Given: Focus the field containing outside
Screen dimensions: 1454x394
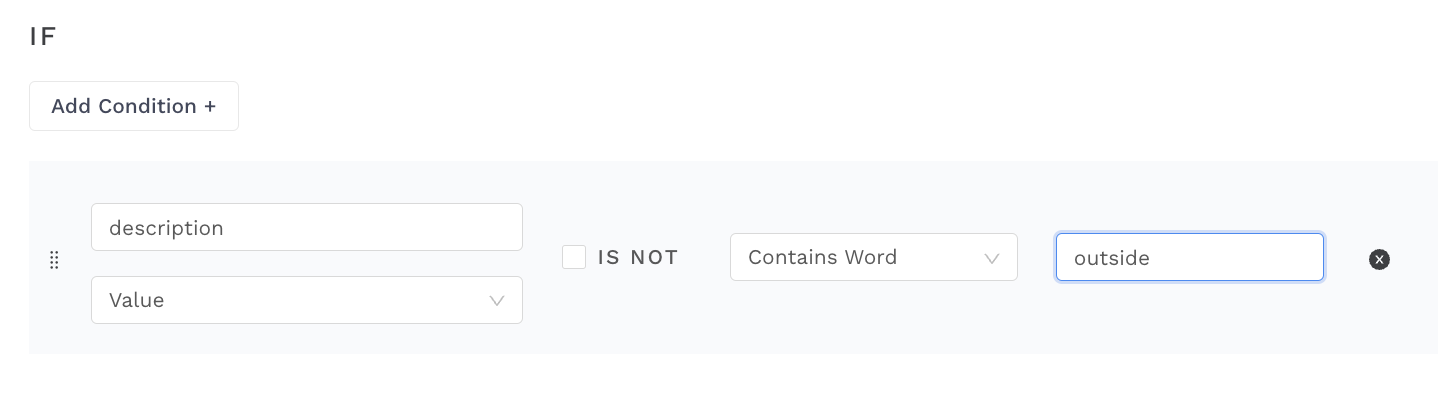Looking at the screenshot, I should (1190, 257).
